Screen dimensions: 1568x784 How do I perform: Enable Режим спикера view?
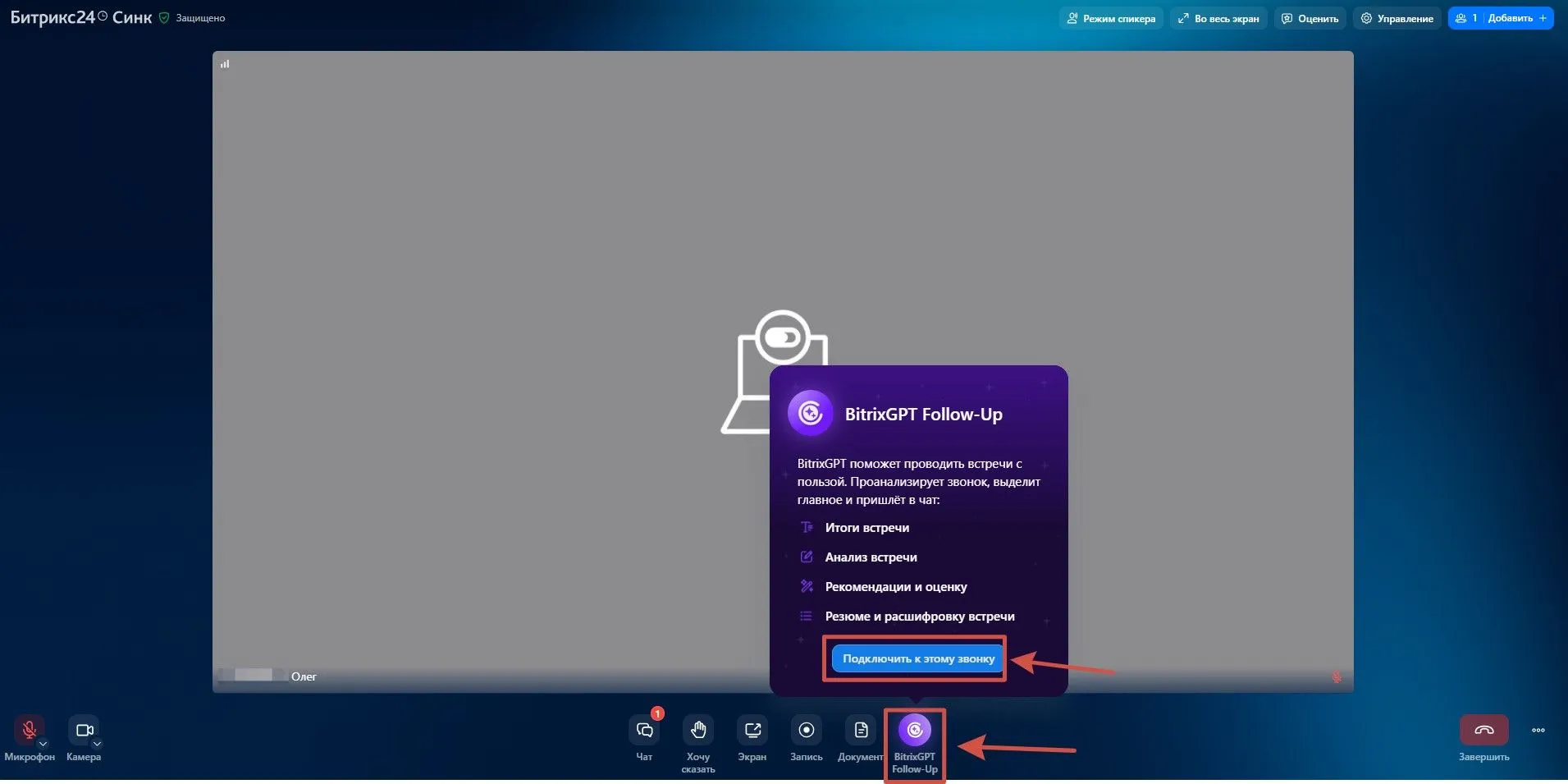point(1111,18)
